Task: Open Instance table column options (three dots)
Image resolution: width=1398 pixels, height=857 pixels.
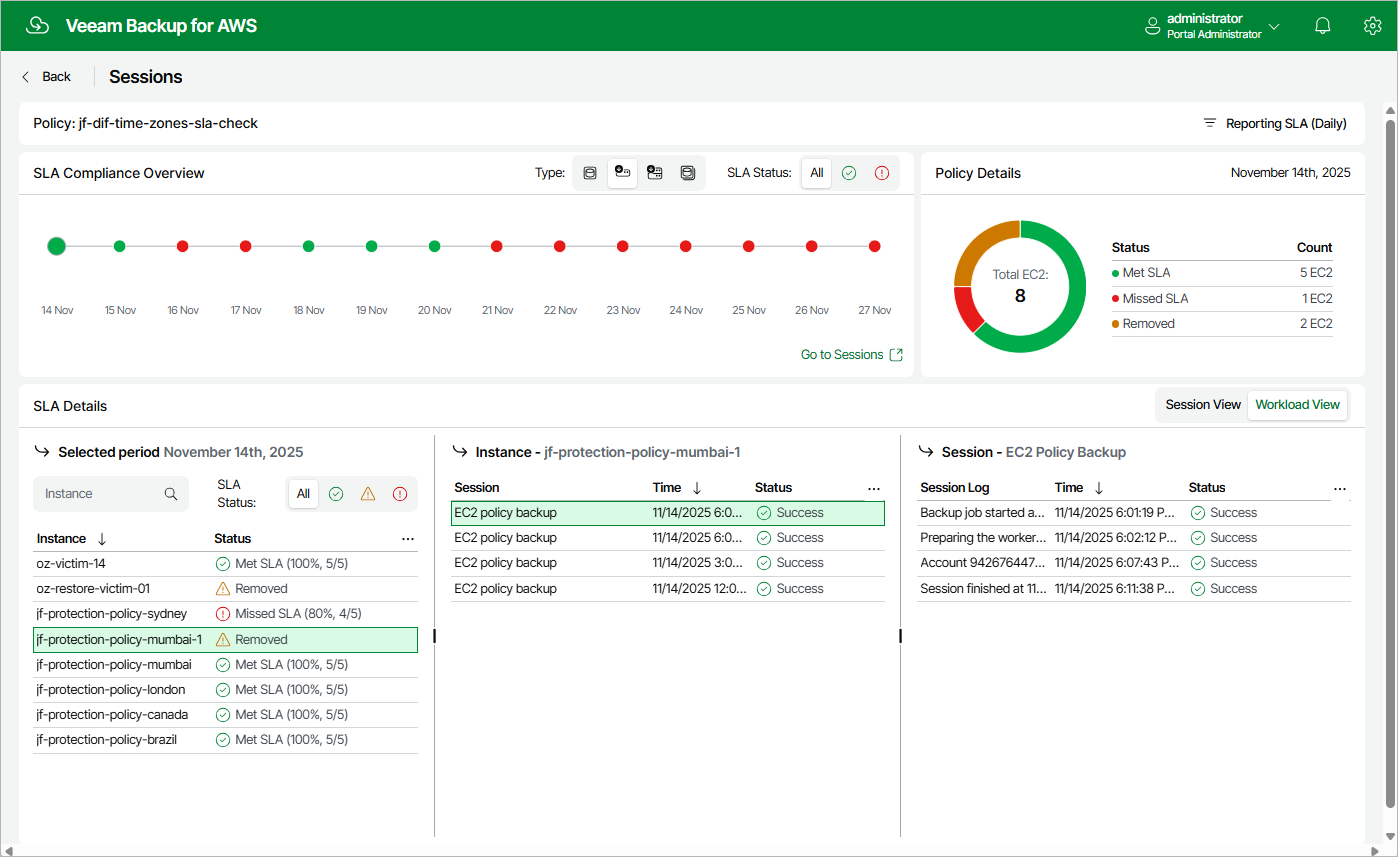Action: 407,539
